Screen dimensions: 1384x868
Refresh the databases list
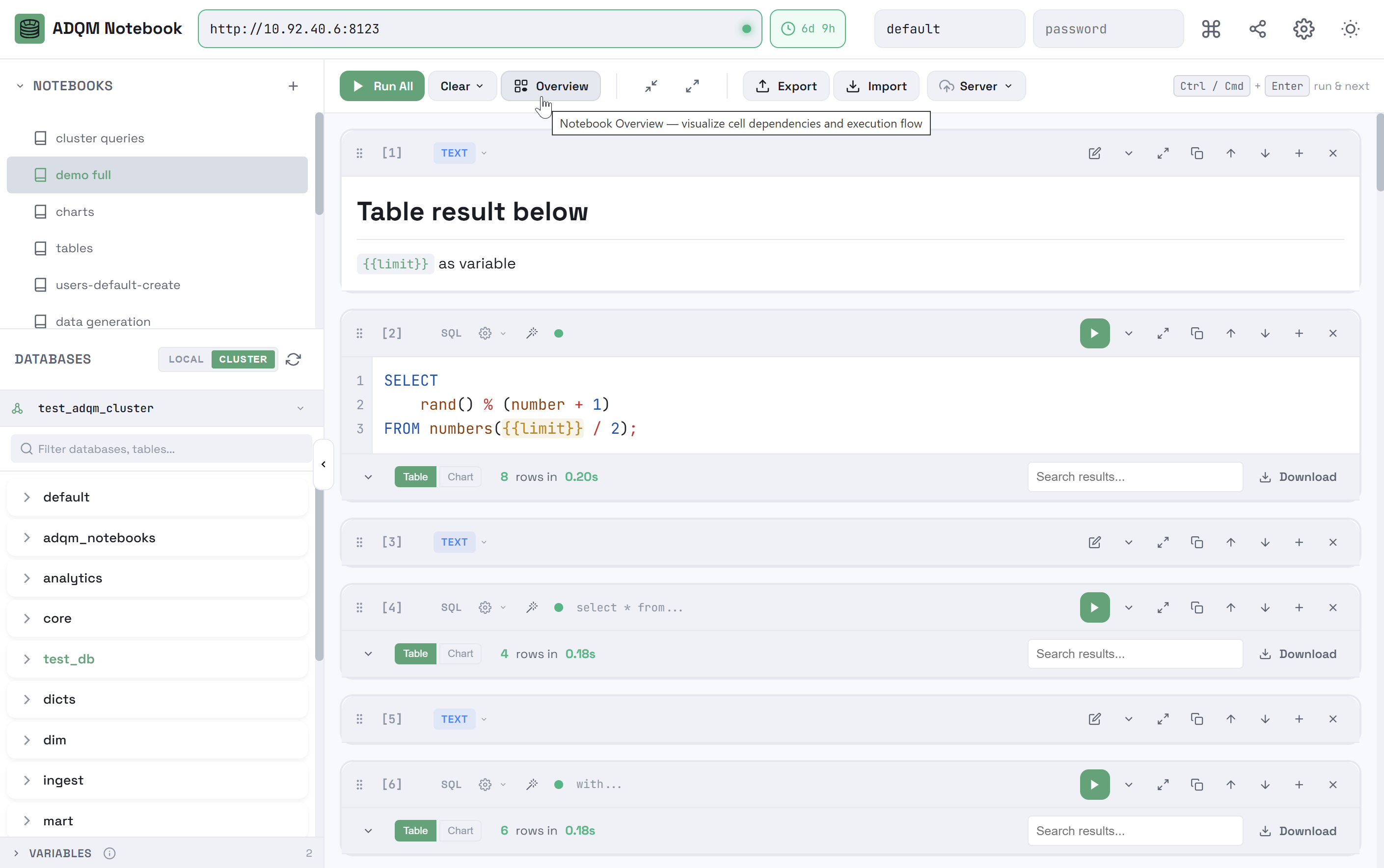(294, 359)
